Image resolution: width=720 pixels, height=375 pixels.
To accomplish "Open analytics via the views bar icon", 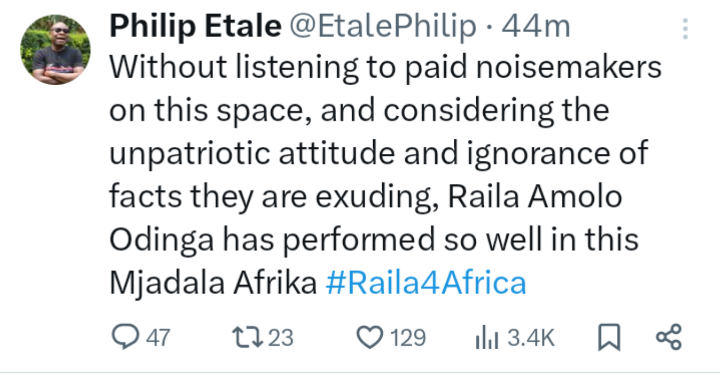I will (487, 337).
